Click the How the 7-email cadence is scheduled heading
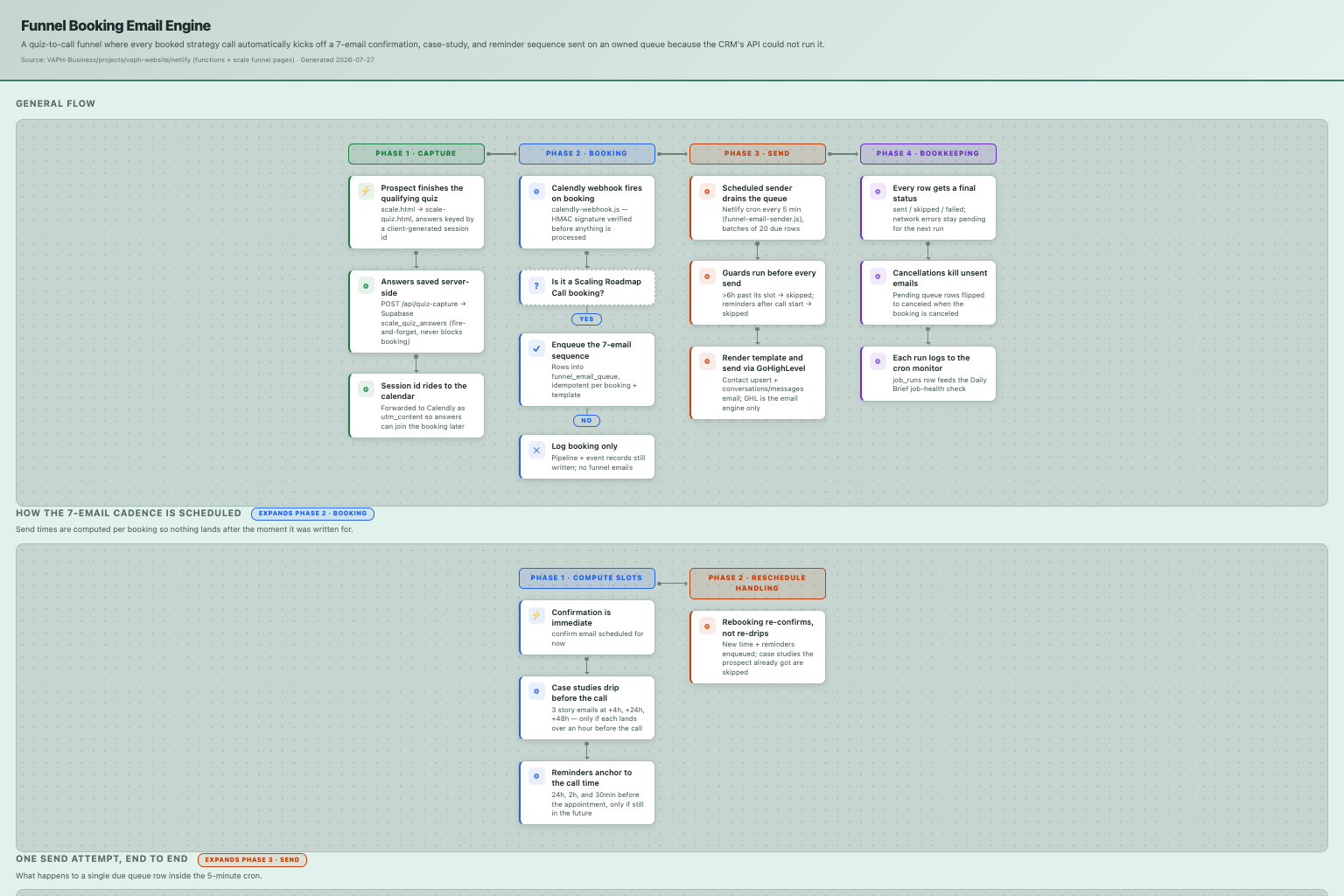 (x=129, y=514)
